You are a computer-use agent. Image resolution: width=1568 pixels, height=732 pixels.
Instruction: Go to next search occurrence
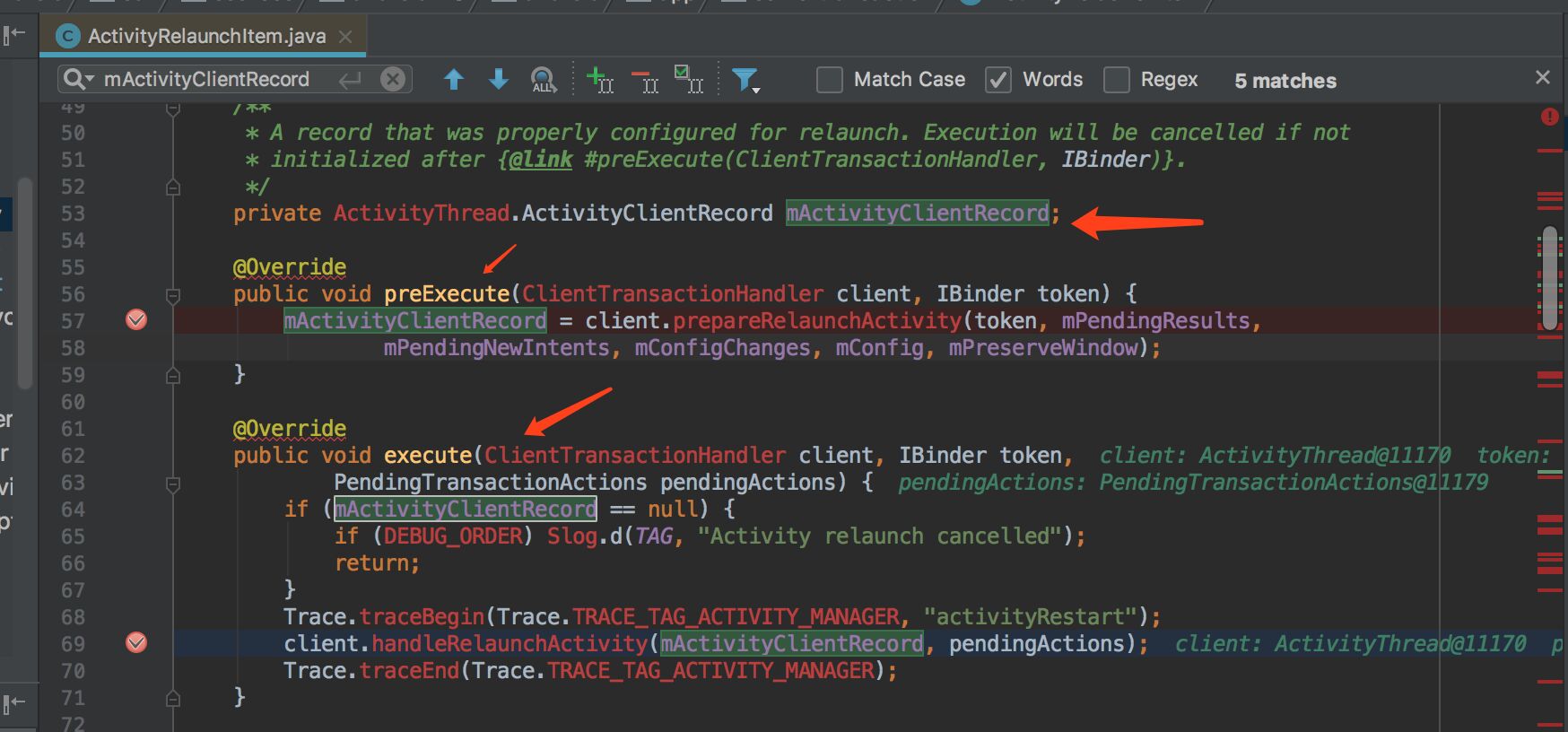[x=499, y=80]
